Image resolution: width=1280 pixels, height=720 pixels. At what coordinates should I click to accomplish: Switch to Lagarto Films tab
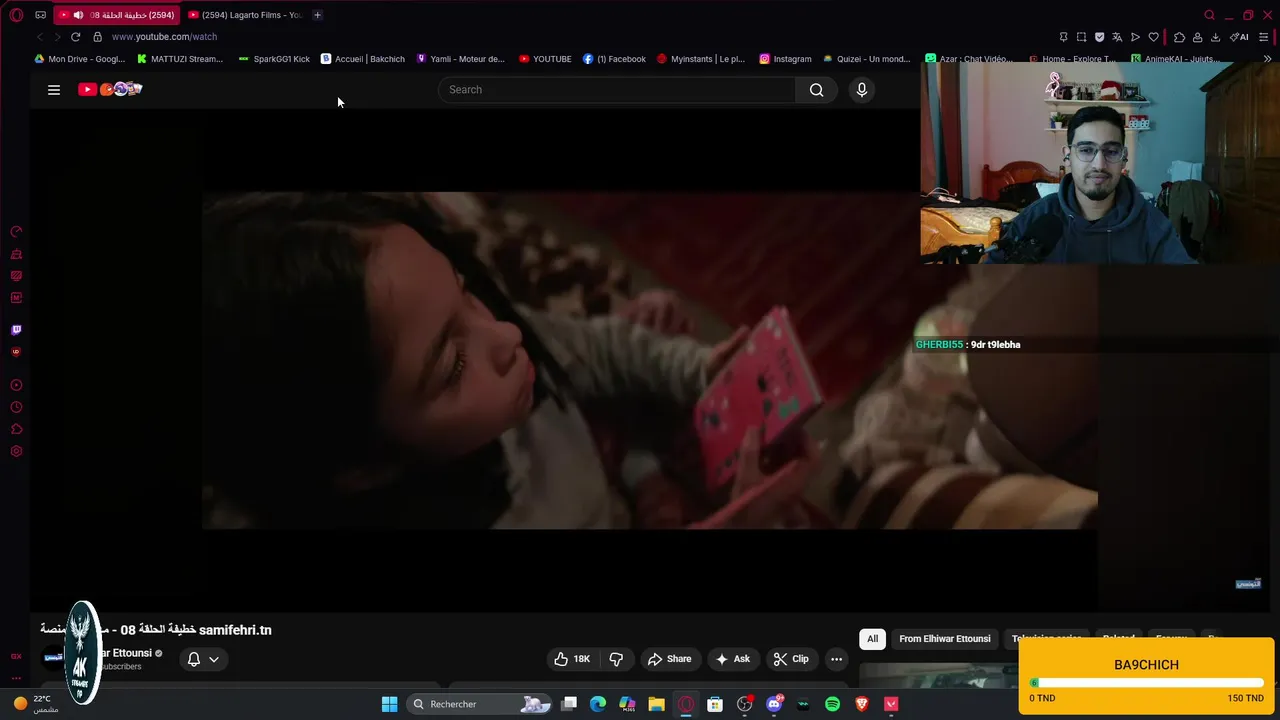click(x=246, y=15)
